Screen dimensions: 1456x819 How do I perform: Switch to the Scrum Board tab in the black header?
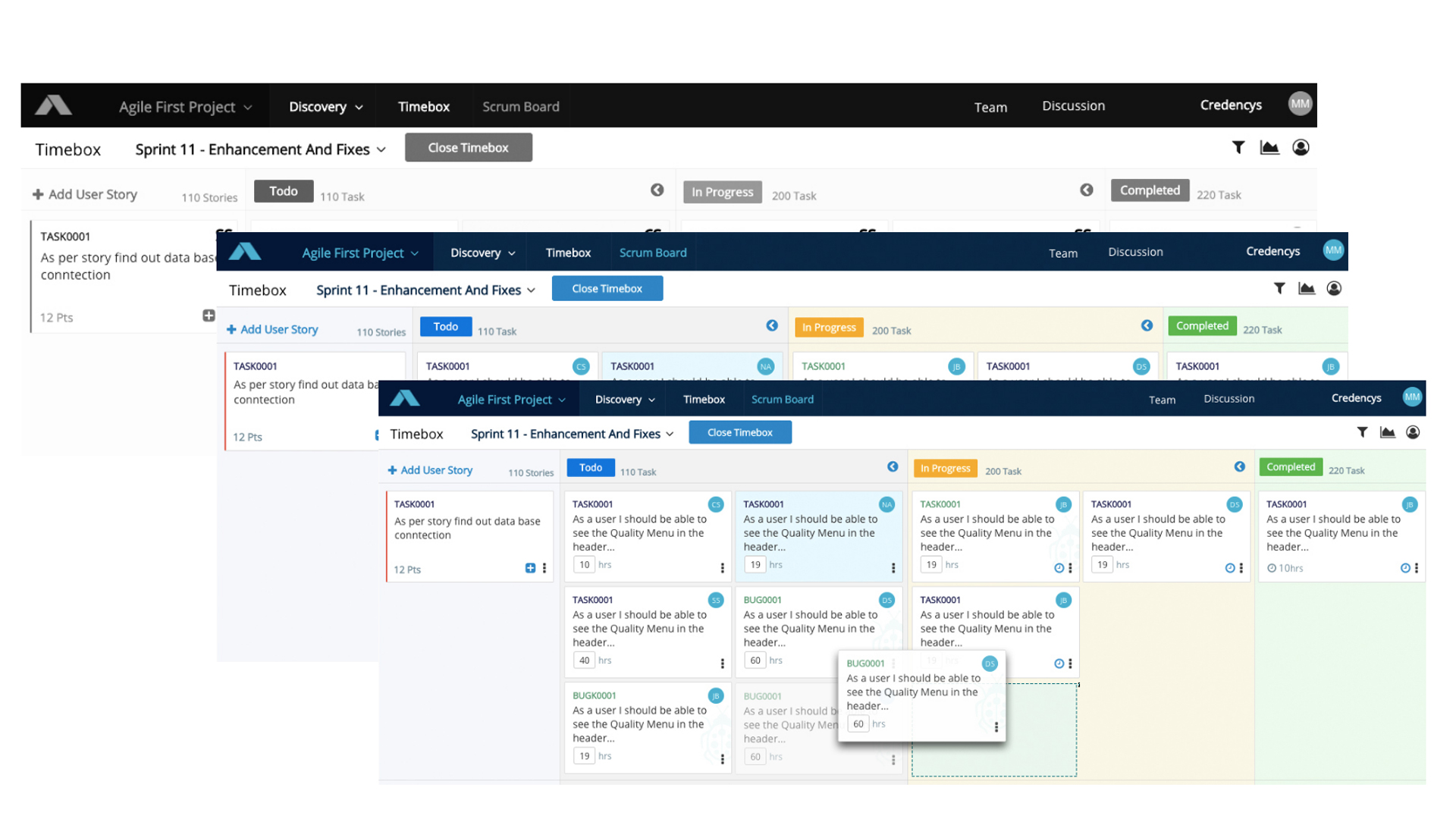pyautogui.click(x=520, y=107)
